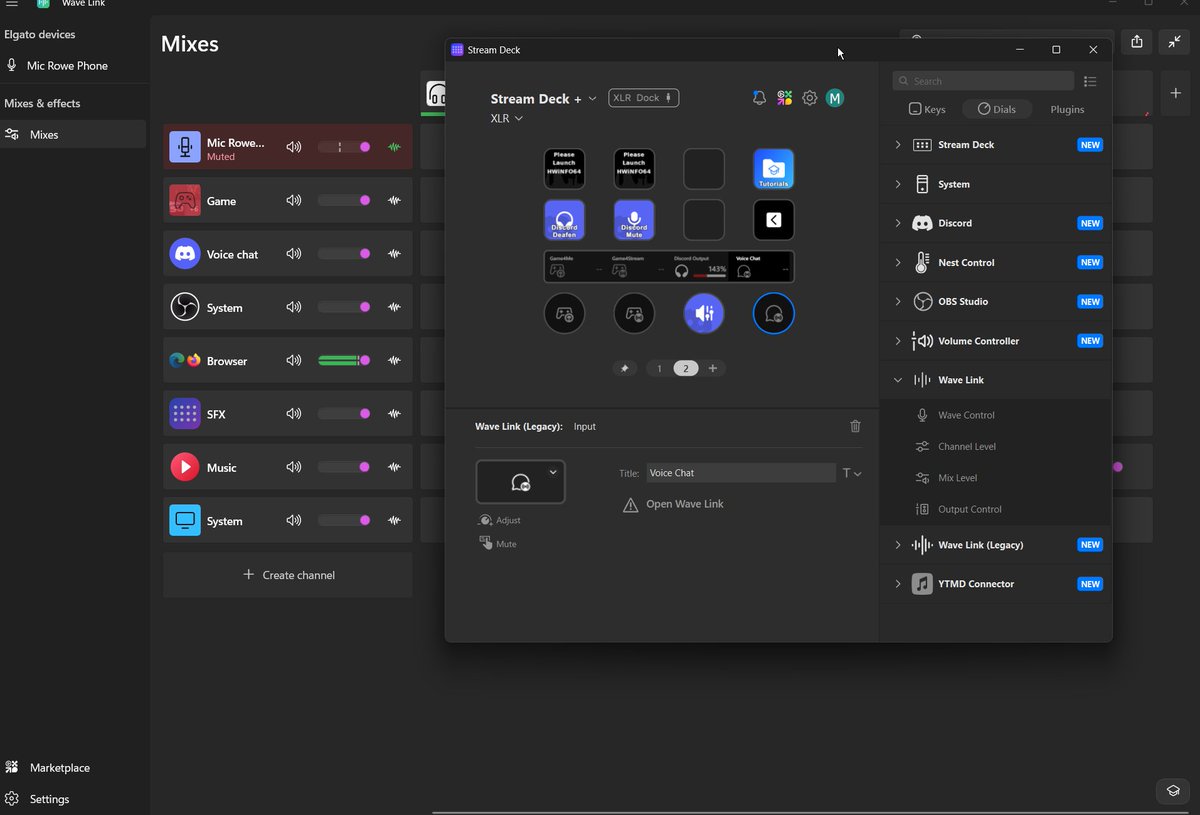Expand the System plugin category

pyautogui.click(x=897, y=184)
